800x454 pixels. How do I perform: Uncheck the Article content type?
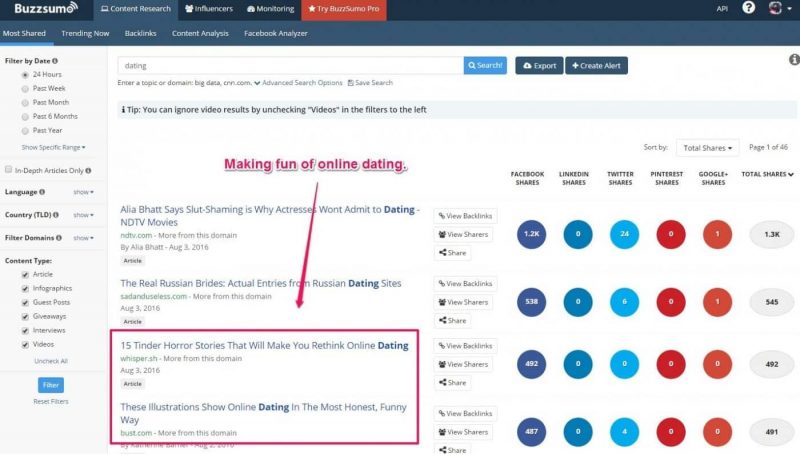click(25, 274)
